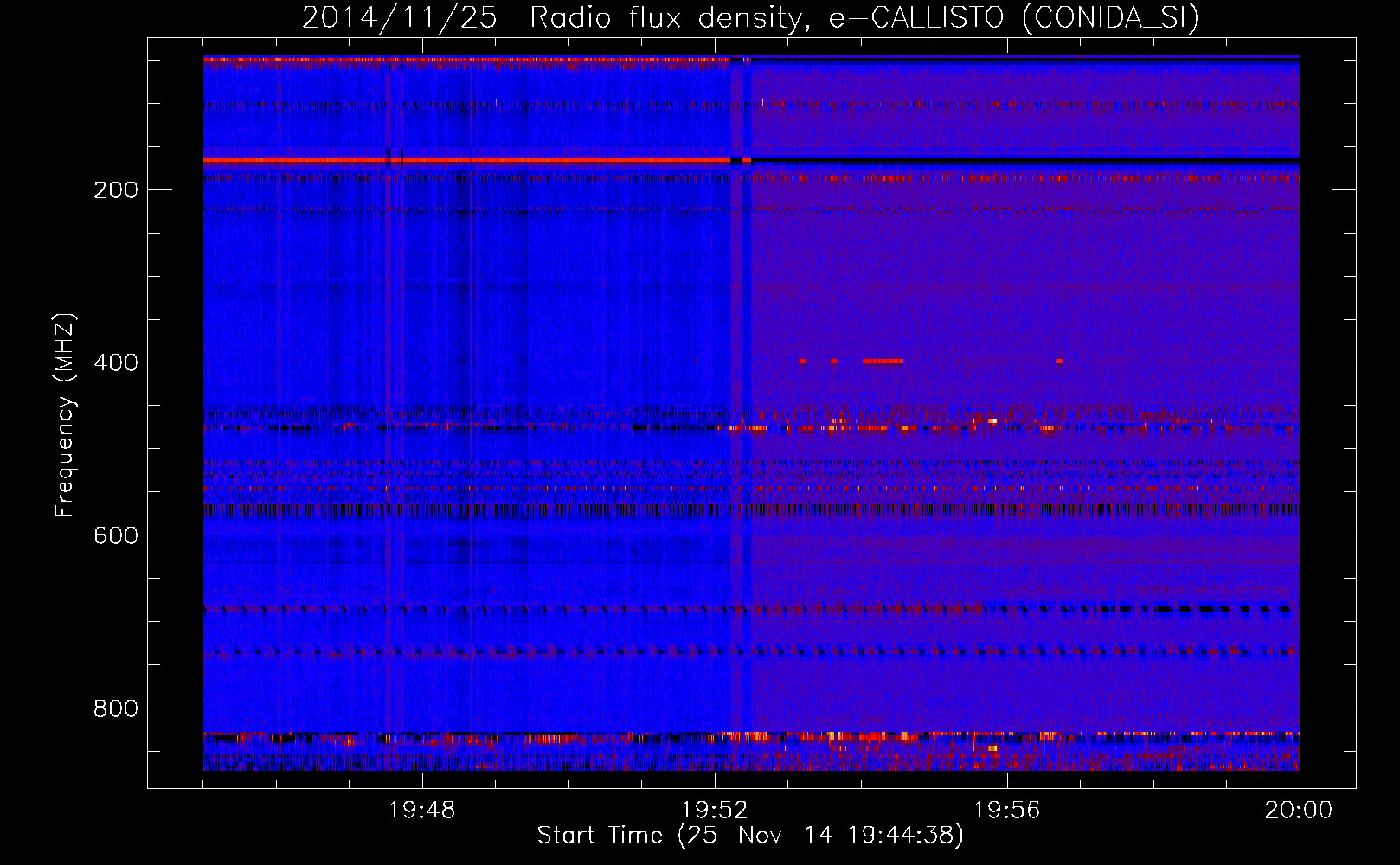Click the 400 frequency tick label
This screenshot has width=1400, height=865.
116,362
